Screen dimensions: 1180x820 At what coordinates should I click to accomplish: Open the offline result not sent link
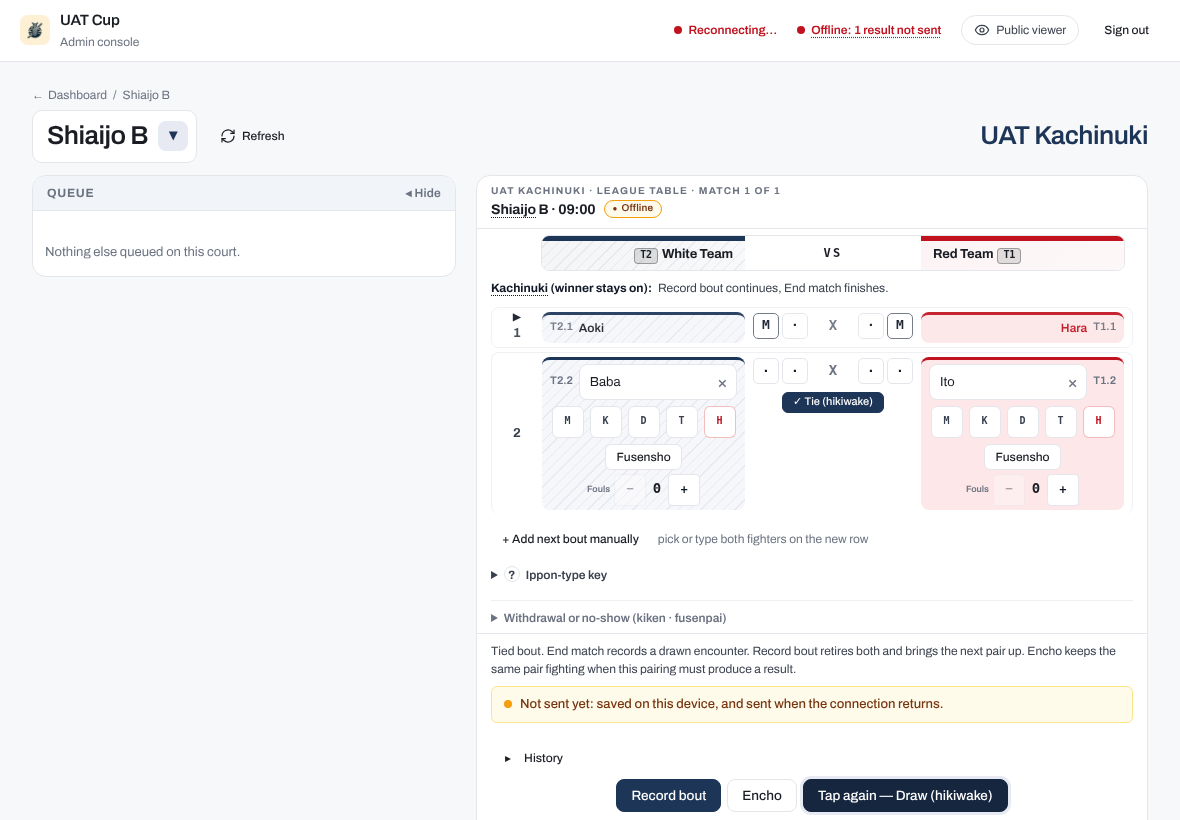876,30
